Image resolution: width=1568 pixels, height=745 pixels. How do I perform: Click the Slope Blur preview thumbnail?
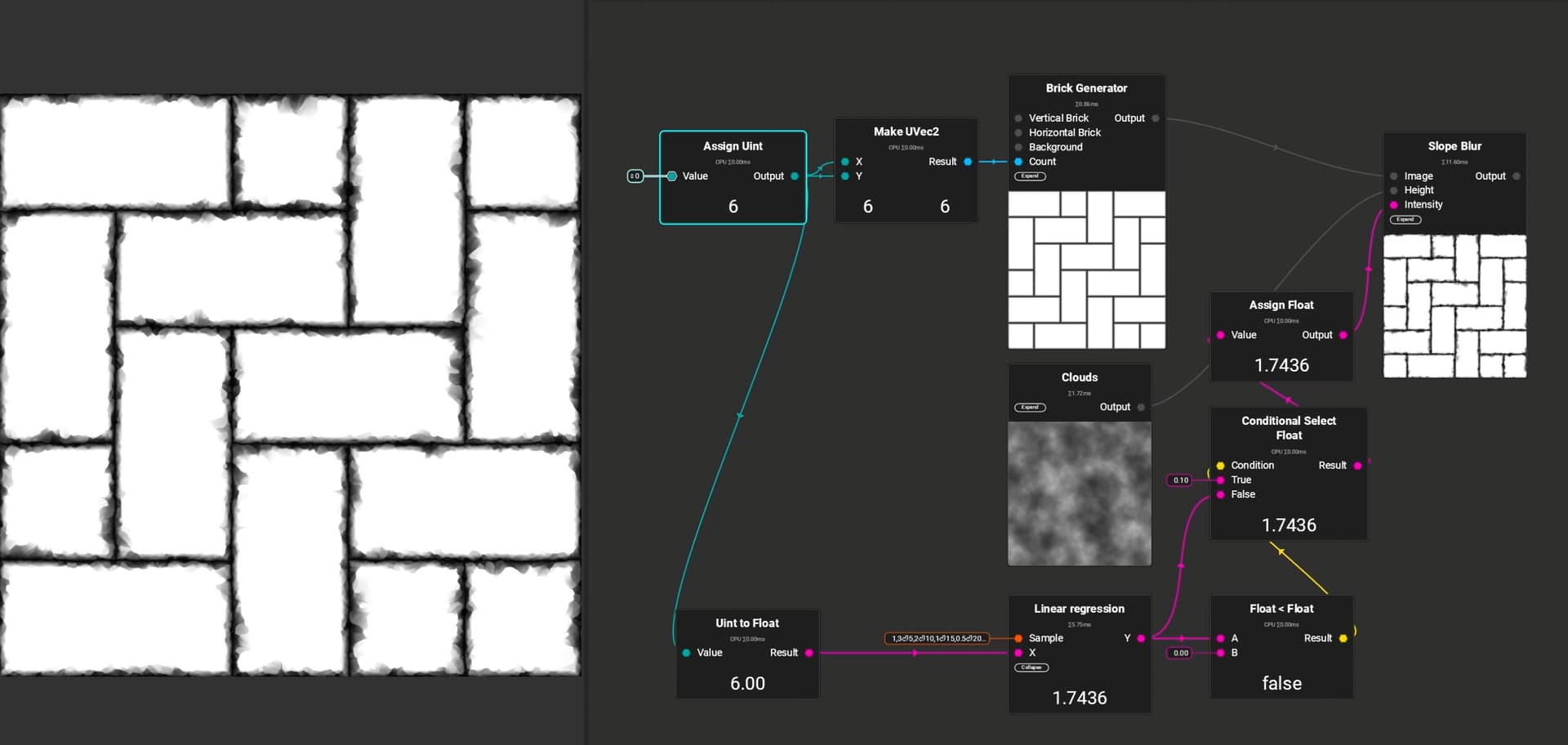[x=1454, y=306]
